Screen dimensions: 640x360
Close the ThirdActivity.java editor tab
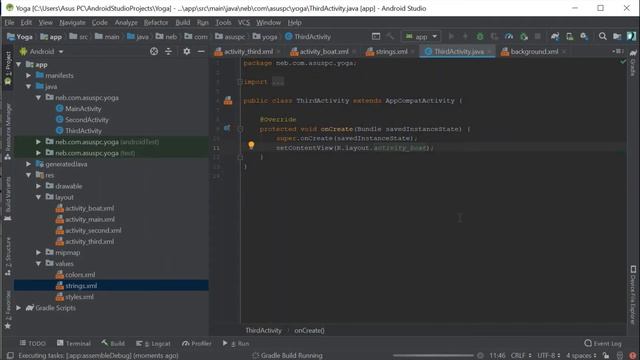(x=489, y=52)
